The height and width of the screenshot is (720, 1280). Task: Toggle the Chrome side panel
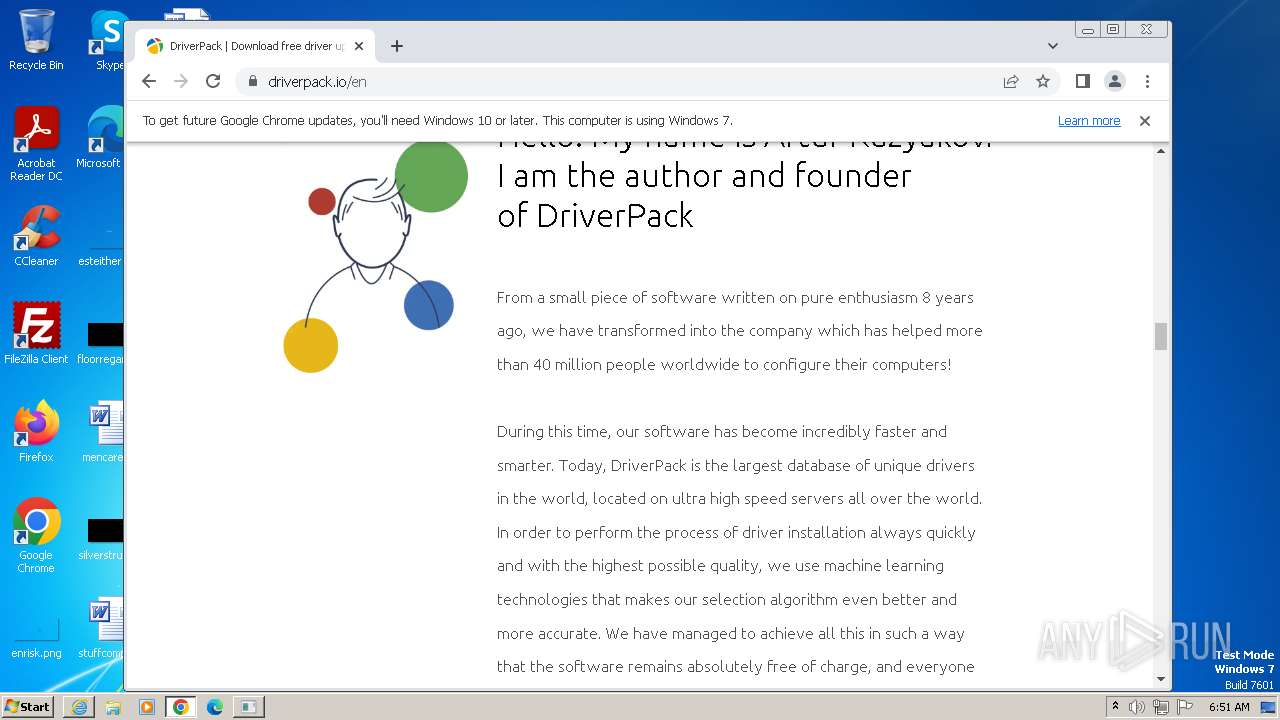[x=1082, y=82]
